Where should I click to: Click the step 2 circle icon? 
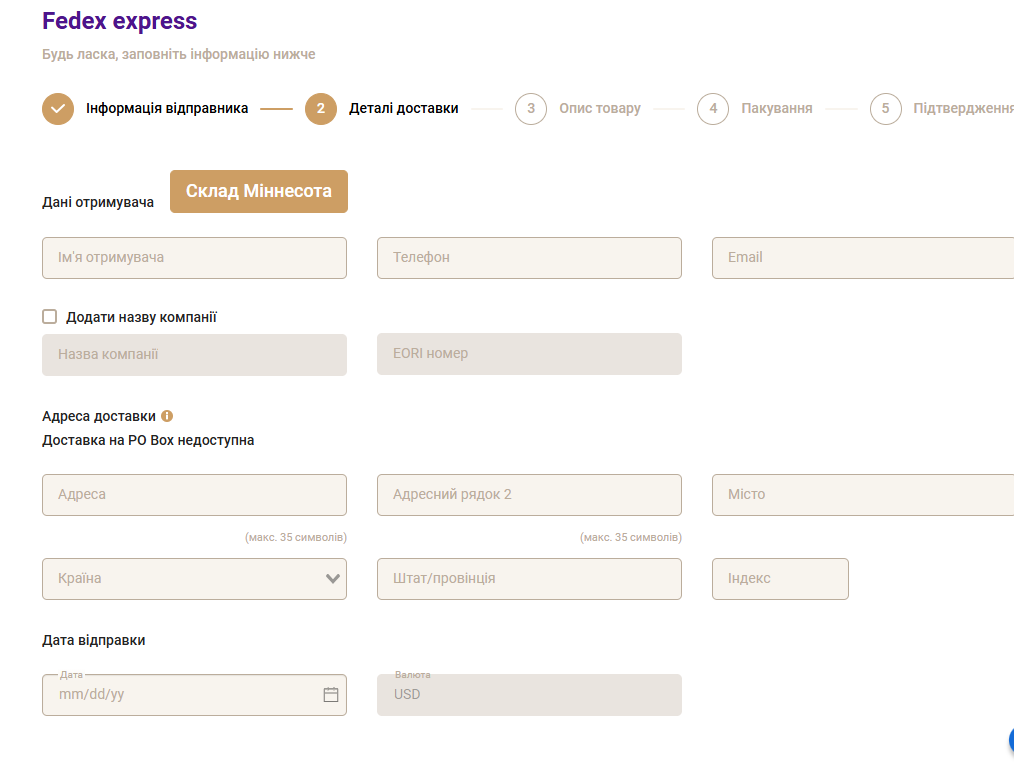pos(321,109)
